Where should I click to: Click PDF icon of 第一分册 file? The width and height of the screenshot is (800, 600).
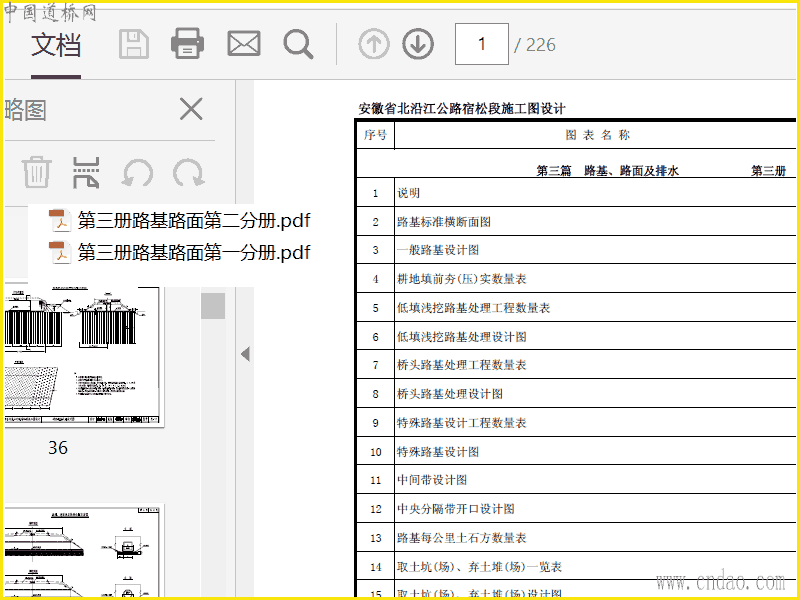click(x=60, y=253)
